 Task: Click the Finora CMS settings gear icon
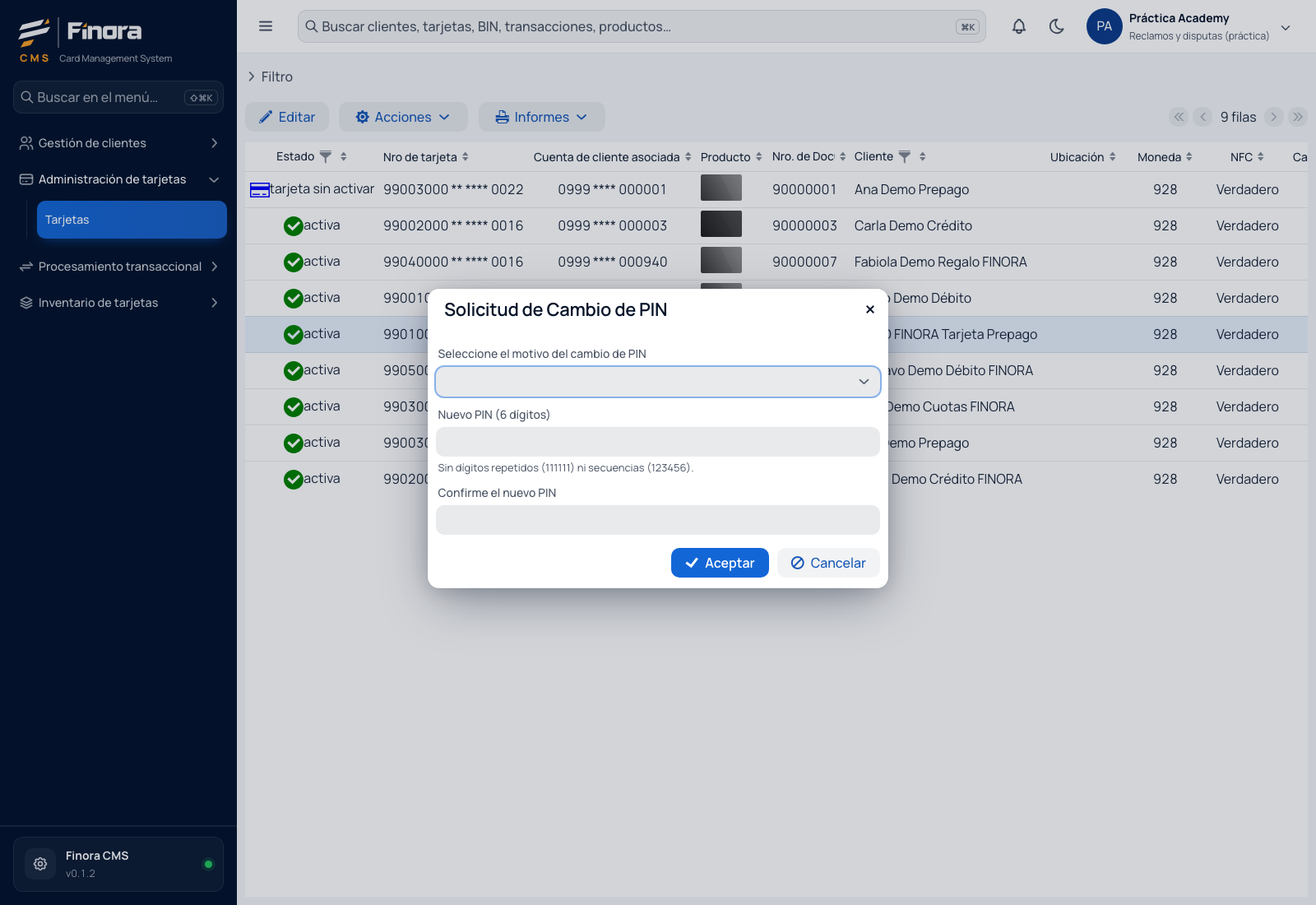click(40, 864)
